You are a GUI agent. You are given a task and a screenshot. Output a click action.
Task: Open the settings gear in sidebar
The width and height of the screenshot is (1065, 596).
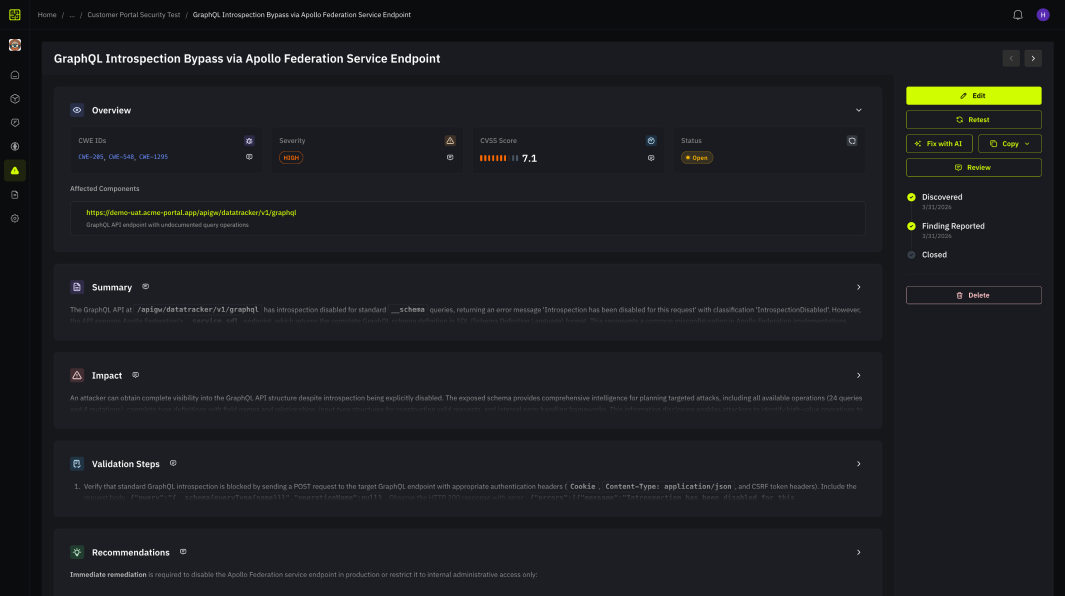point(15,218)
